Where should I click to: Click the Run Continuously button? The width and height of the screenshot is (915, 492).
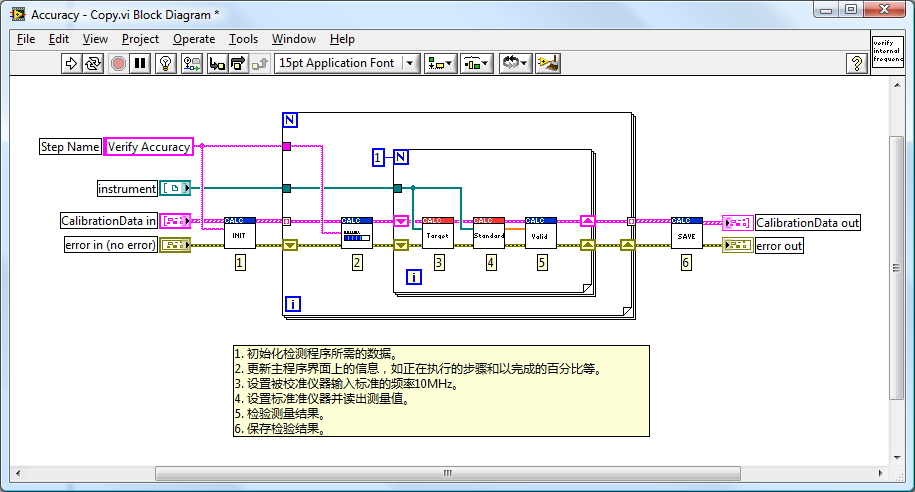click(x=93, y=63)
